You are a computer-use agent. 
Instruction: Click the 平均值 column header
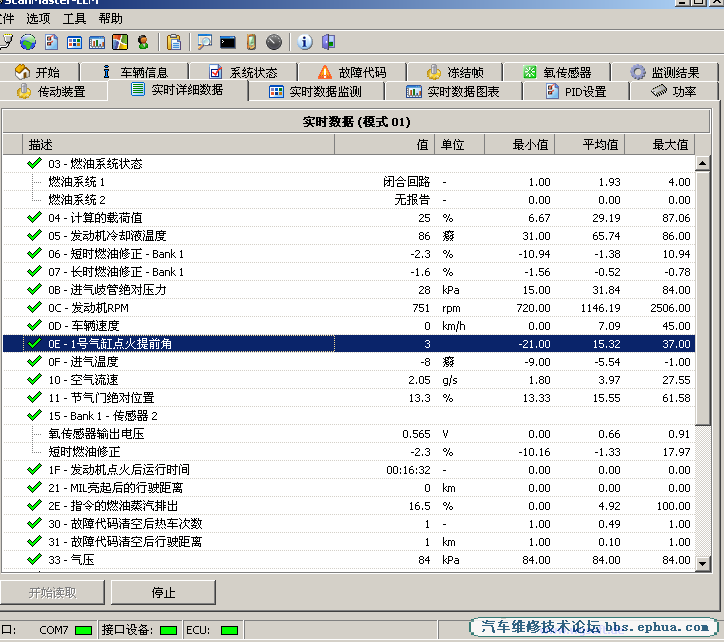(x=590, y=145)
